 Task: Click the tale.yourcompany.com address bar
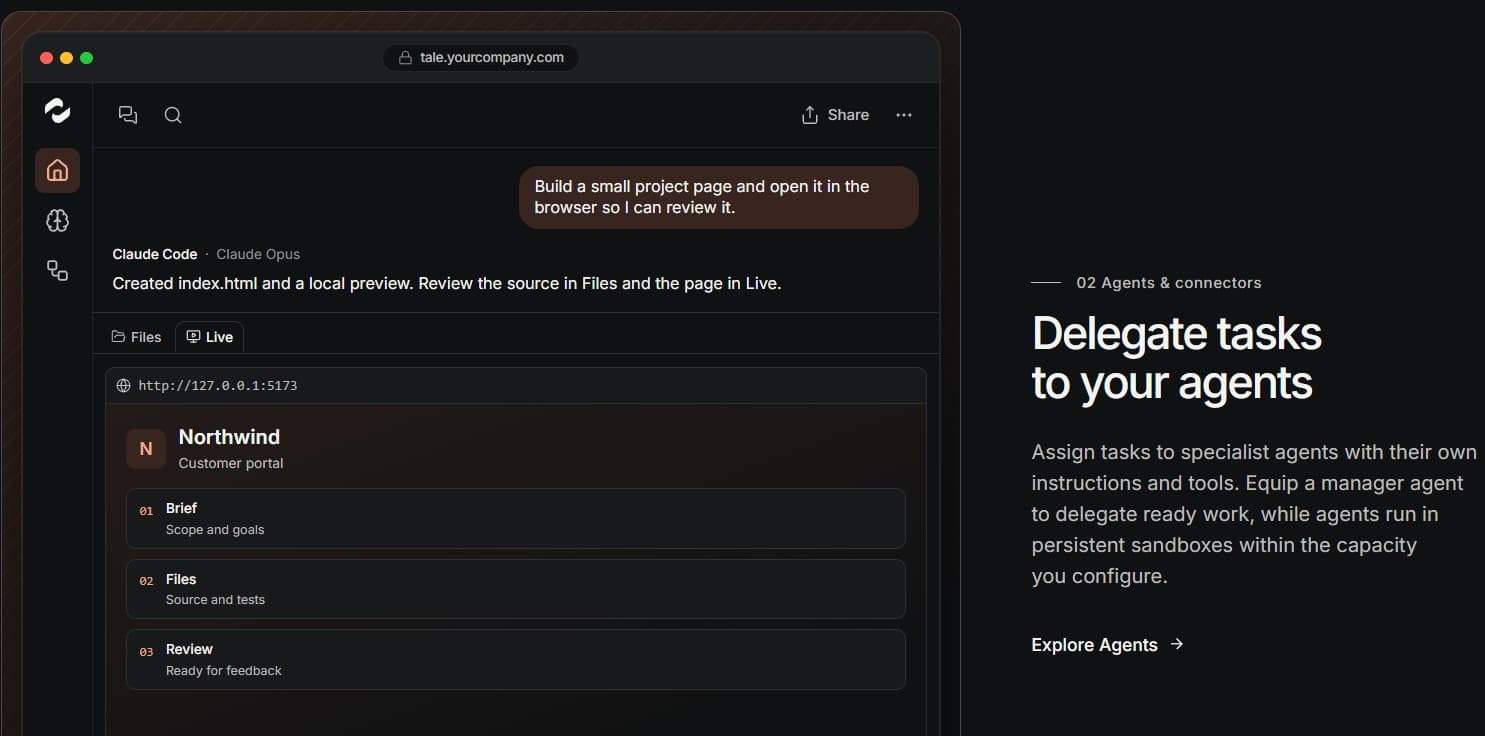pyautogui.click(x=481, y=58)
